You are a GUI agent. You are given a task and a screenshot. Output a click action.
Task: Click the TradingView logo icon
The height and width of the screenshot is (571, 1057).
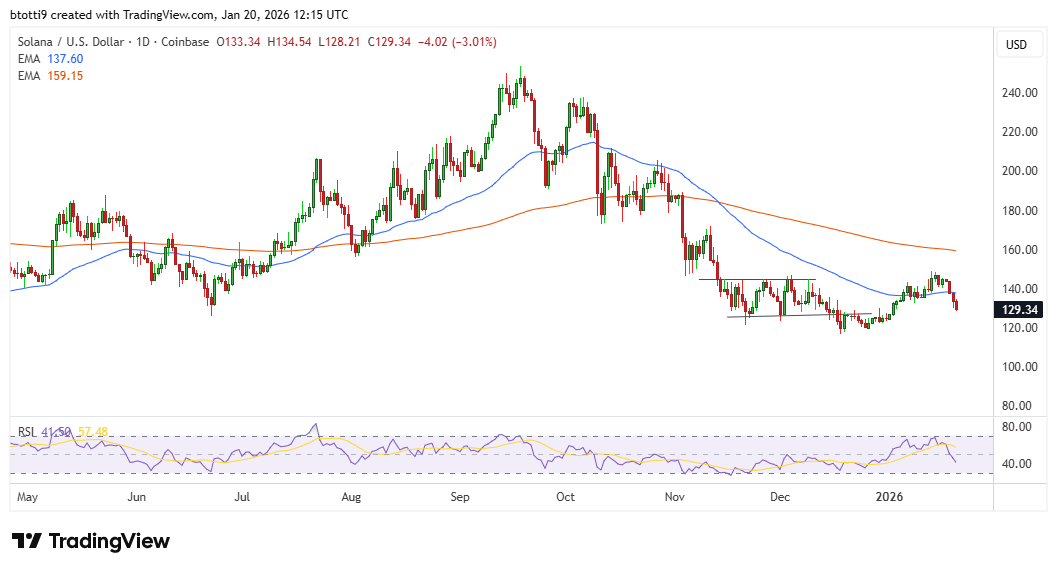pyautogui.click(x=27, y=541)
